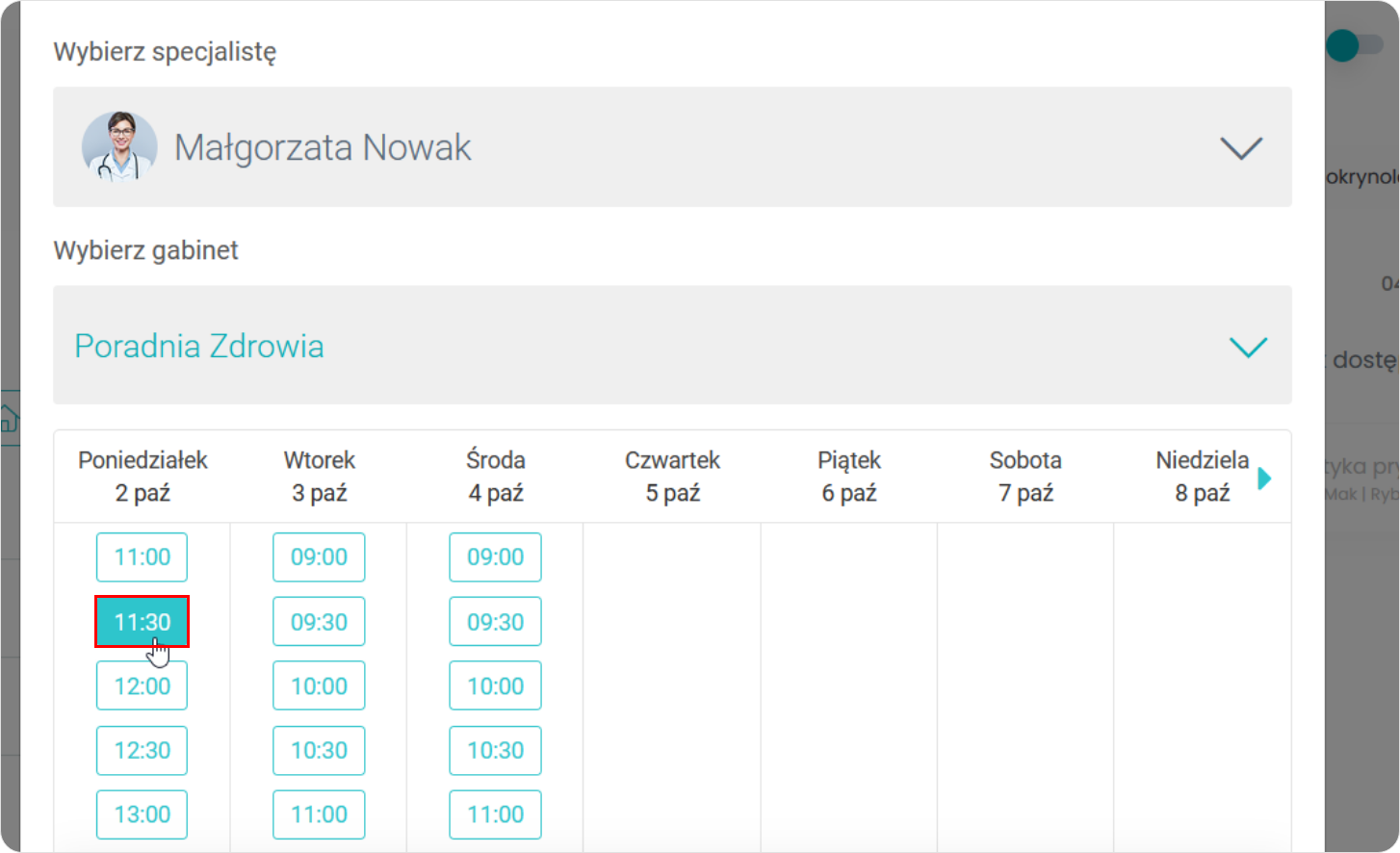Viewport: 1400px width, 853px height.
Task: Choose Wednesday's 10:00 time slot
Action: click(x=495, y=686)
